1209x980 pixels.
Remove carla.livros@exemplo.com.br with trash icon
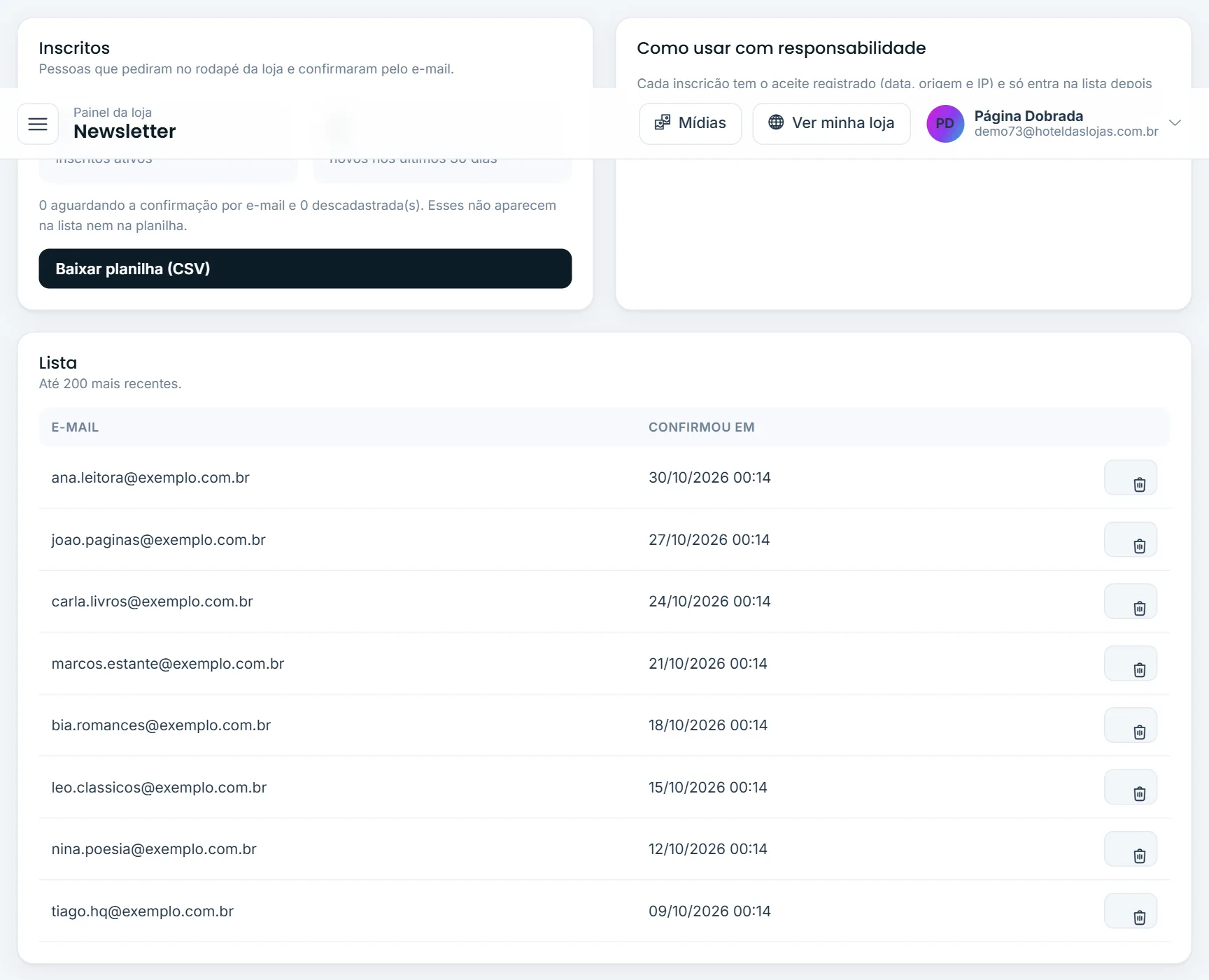coord(1130,602)
